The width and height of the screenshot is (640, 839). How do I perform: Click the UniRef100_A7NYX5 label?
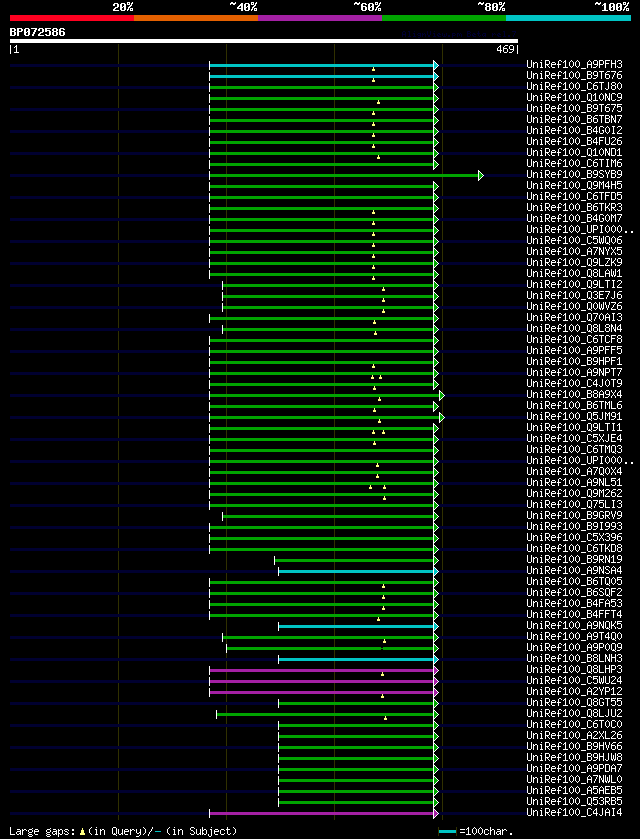click(574, 251)
